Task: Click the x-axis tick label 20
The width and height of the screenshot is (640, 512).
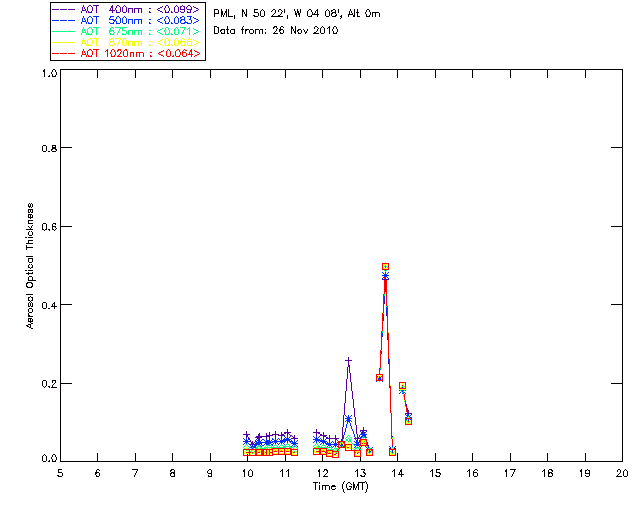Action: pyautogui.click(x=622, y=472)
